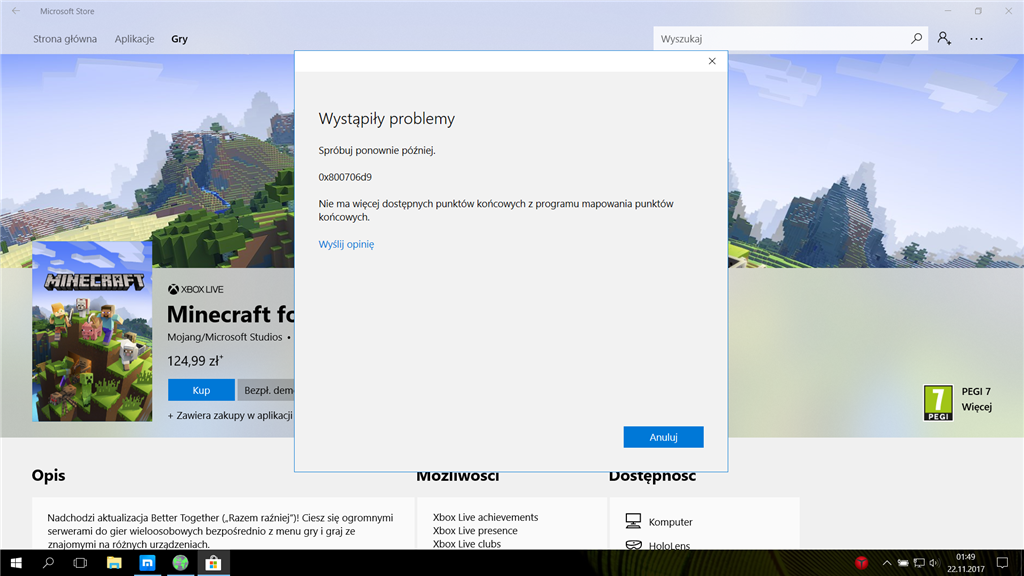Click the Kup button
Image resolution: width=1024 pixels, height=576 pixels.
coord(201,390)
